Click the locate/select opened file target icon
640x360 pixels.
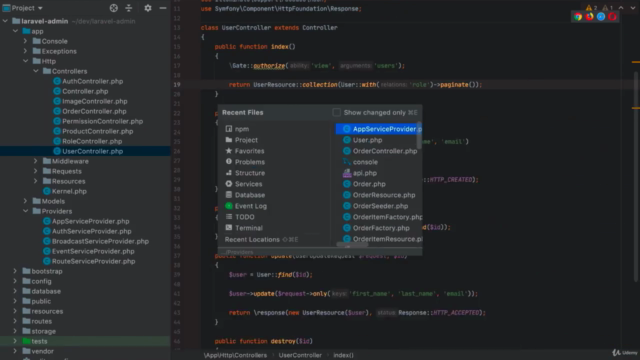point(113,8)
